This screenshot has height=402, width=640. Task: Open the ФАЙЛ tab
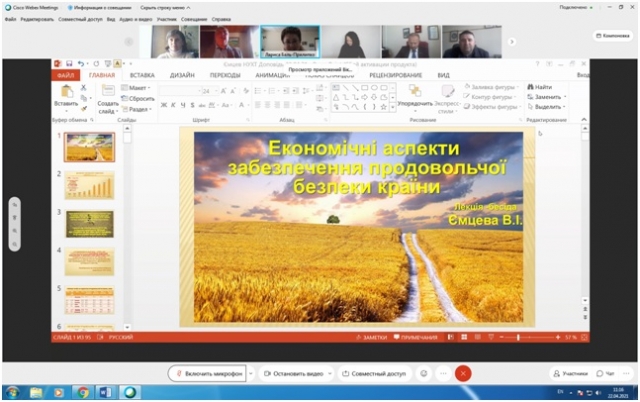65,75
